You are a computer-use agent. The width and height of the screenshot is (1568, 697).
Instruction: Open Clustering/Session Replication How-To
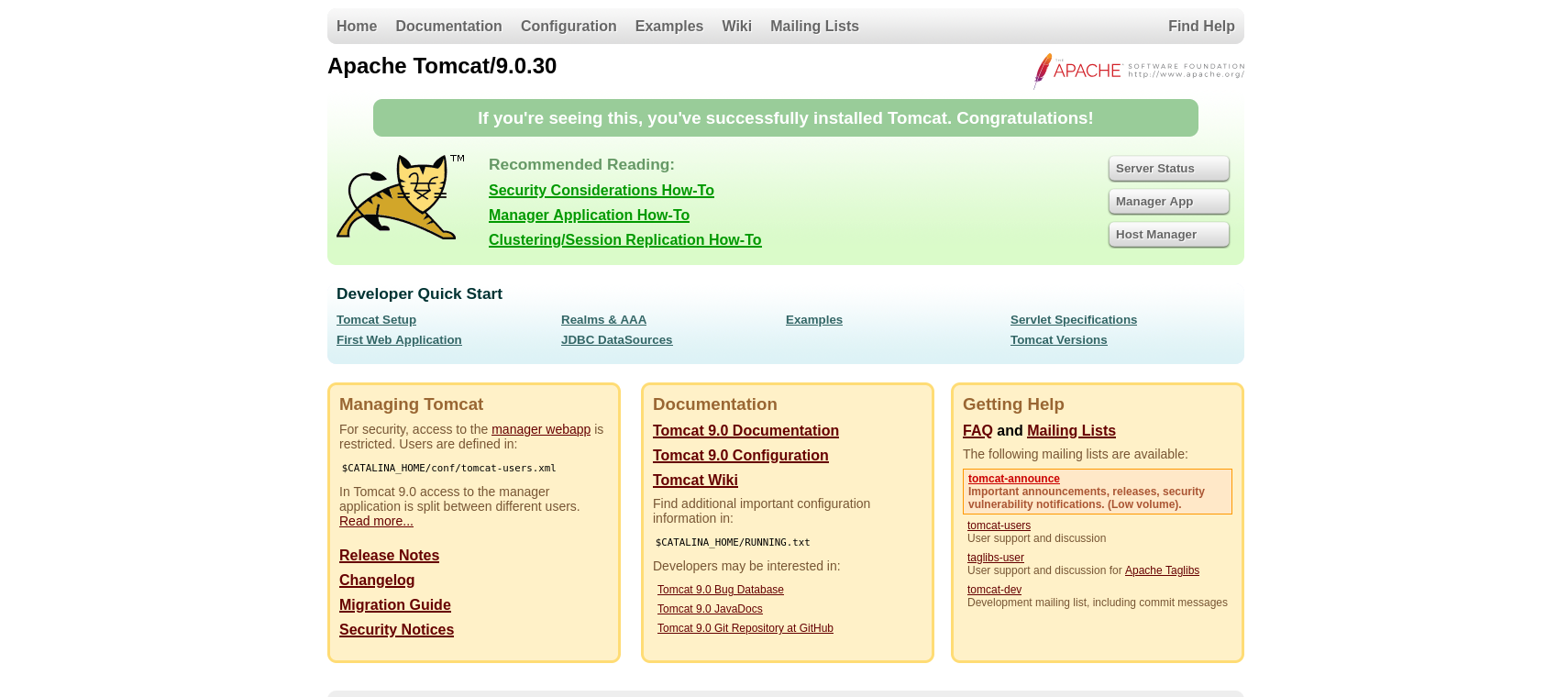[x=624, y=240]
